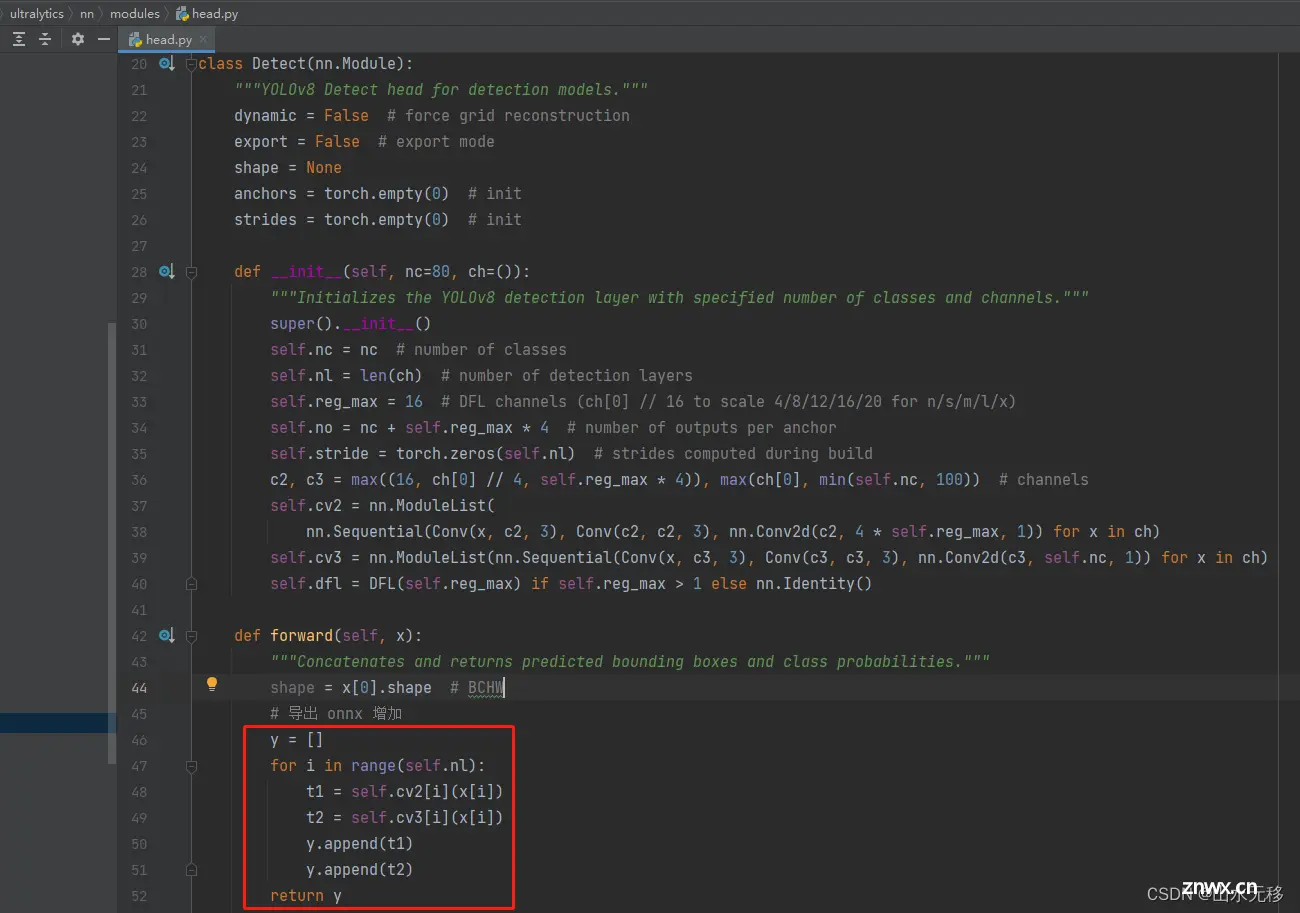Viewport: 1300px width, 913px height.
Task: Click 'y.append(t2)' code line
Action: [x=359, y=870]
